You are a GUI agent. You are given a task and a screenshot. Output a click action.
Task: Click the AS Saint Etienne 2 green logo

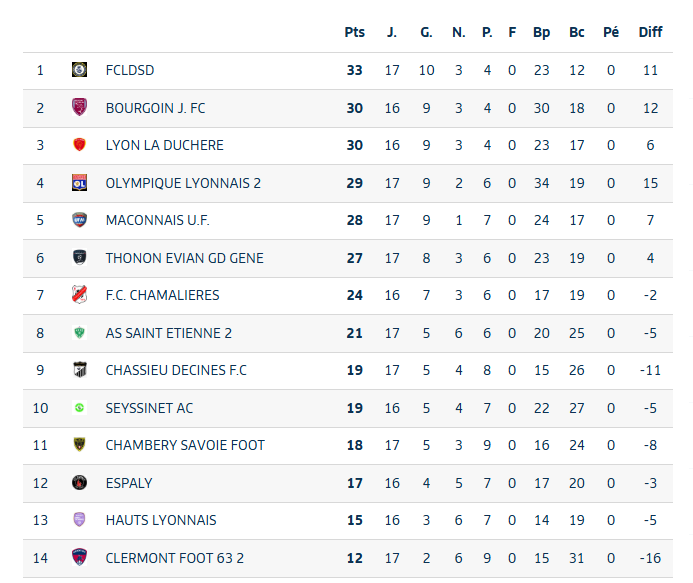[80, 333]
